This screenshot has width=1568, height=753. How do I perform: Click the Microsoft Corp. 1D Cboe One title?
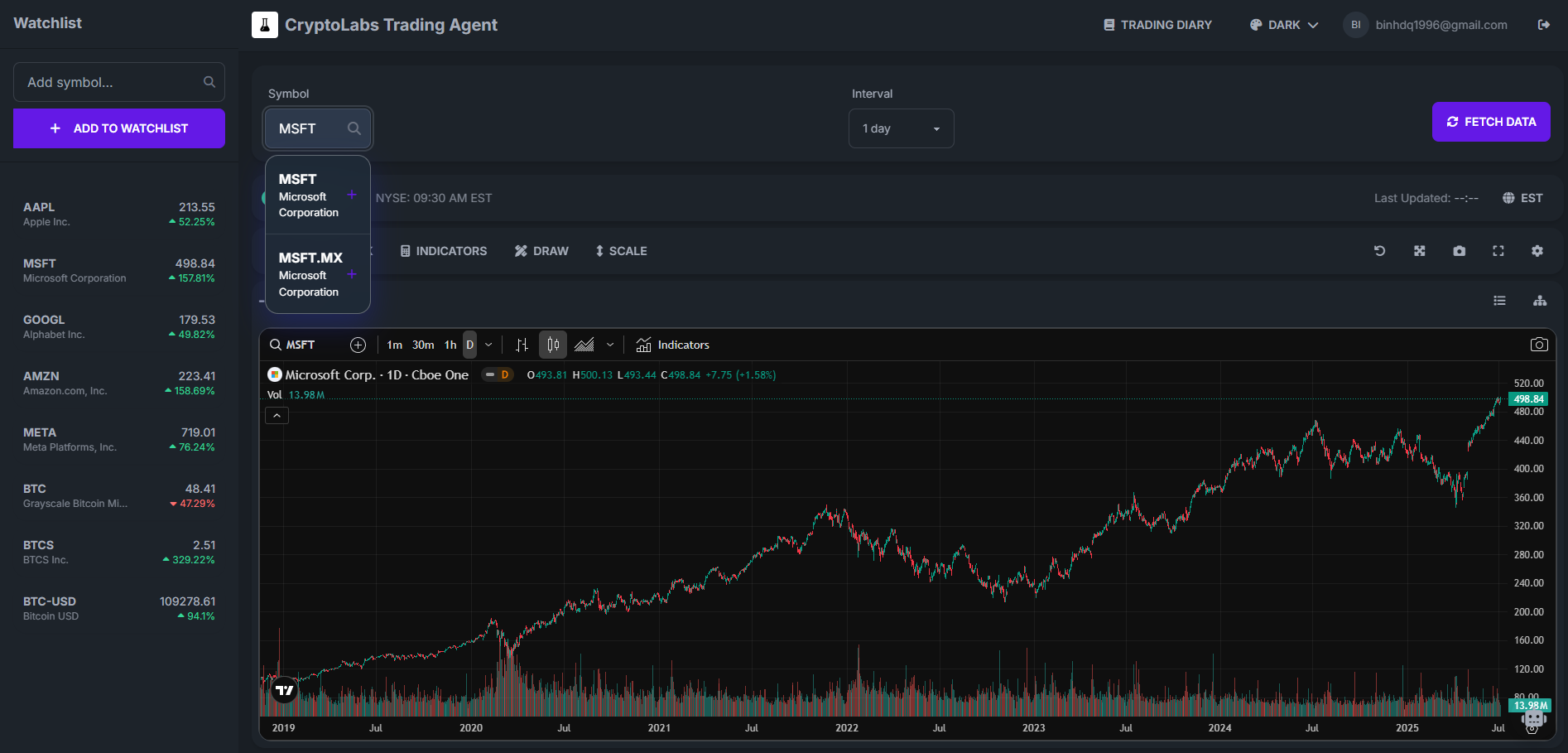(x=377, y=374)
